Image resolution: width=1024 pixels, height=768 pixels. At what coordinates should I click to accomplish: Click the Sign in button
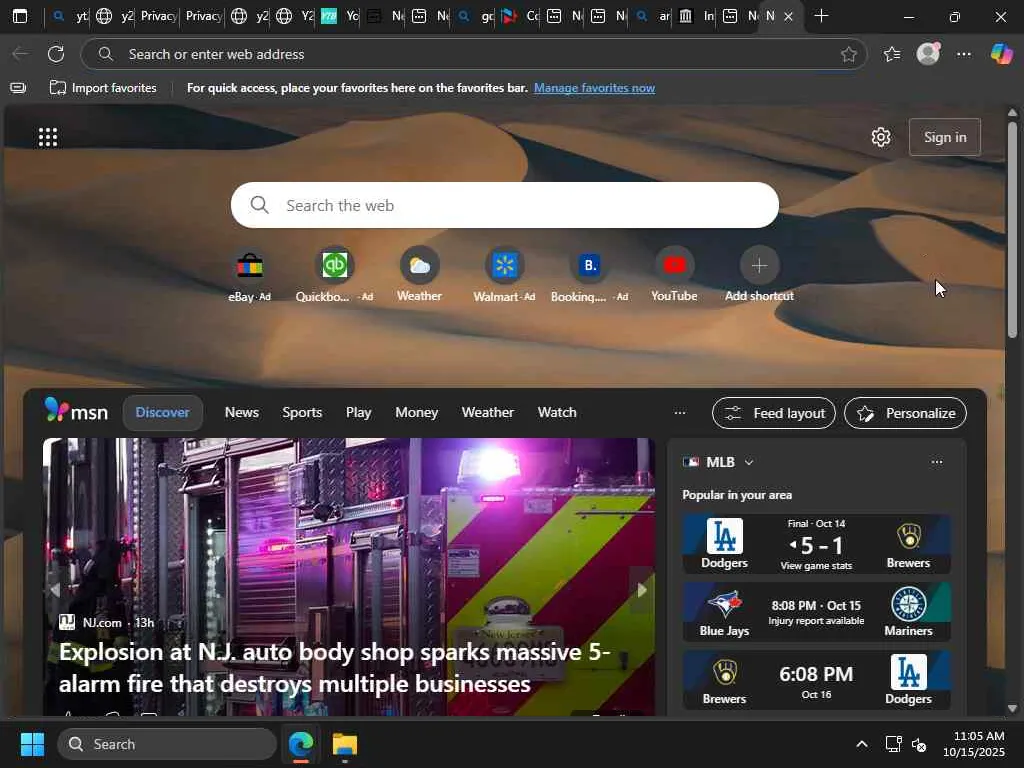(945, 137)
